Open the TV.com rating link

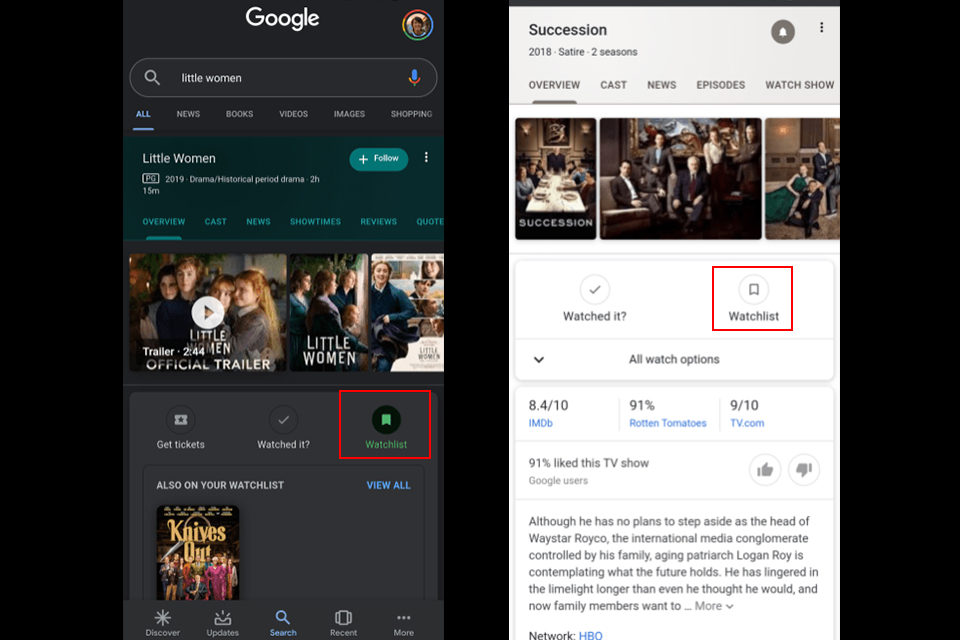click(x=747, y=423)
